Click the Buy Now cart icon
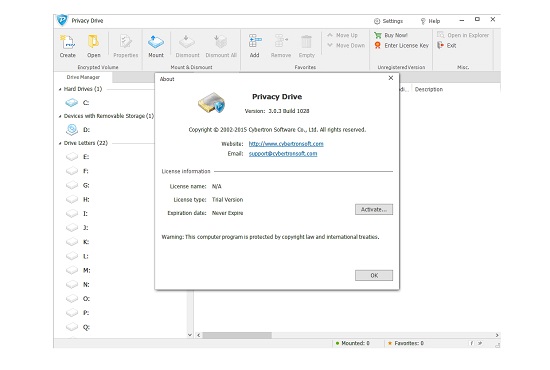The image size is (550, 370). 378,35
